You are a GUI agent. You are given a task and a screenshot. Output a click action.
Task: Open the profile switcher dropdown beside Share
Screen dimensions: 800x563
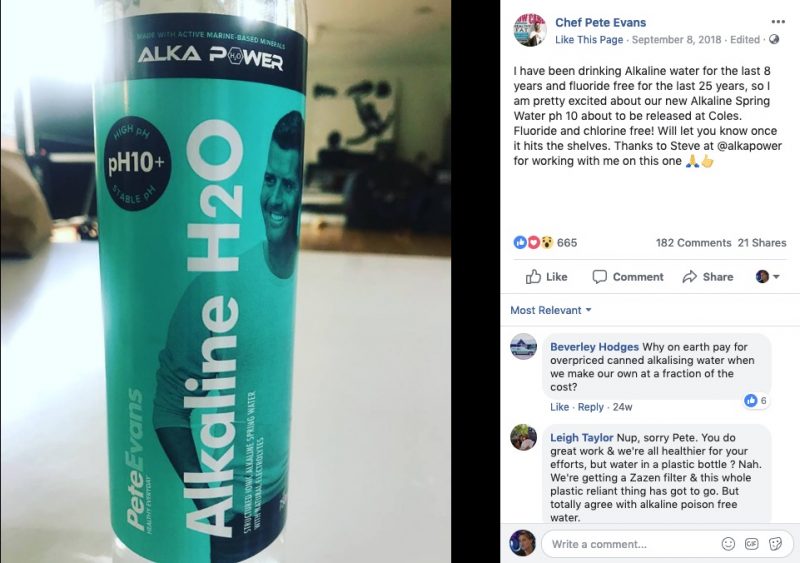click(768, 277)
